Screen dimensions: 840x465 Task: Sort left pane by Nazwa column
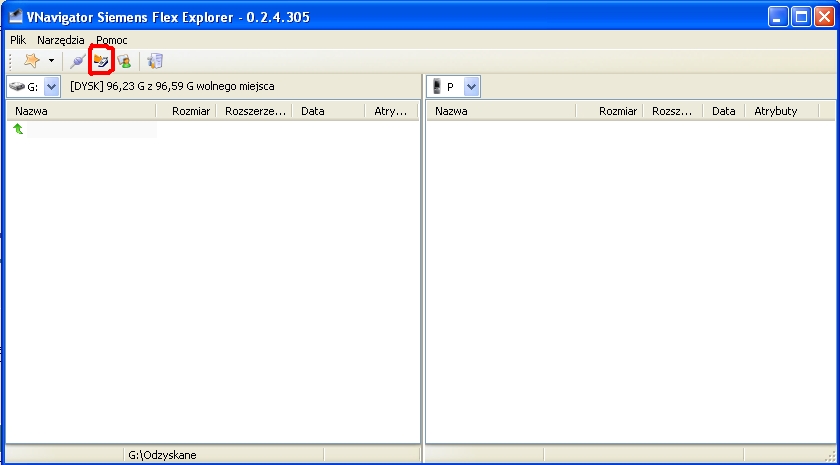tap(81, 111)
